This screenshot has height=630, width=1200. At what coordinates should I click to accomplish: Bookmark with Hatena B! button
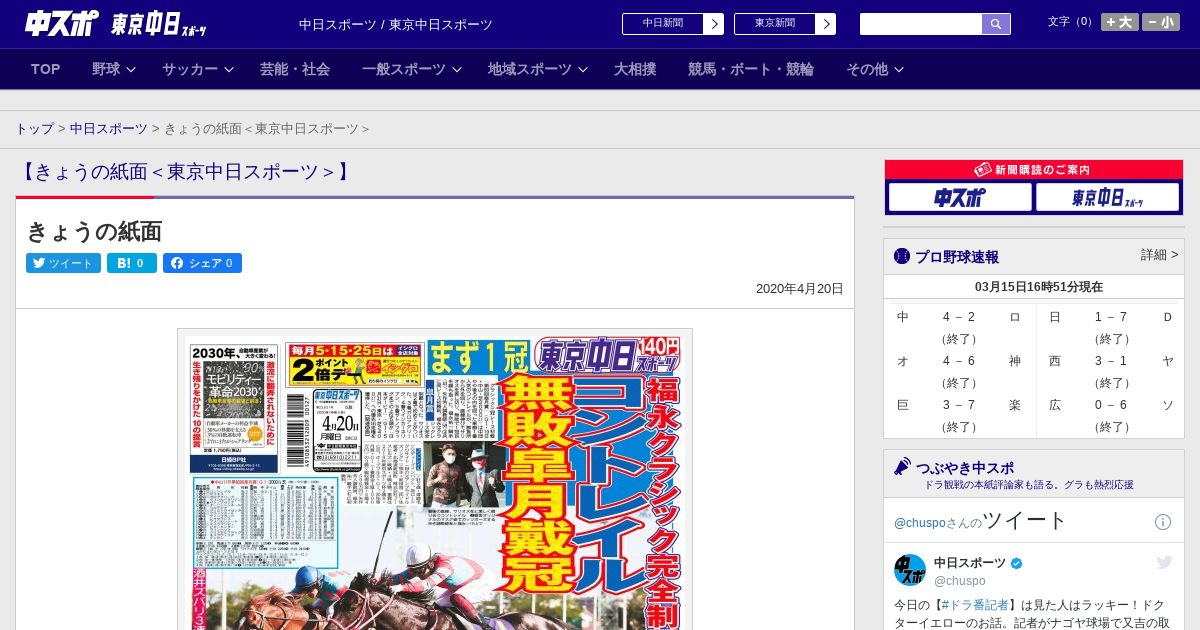click(132, 263)
